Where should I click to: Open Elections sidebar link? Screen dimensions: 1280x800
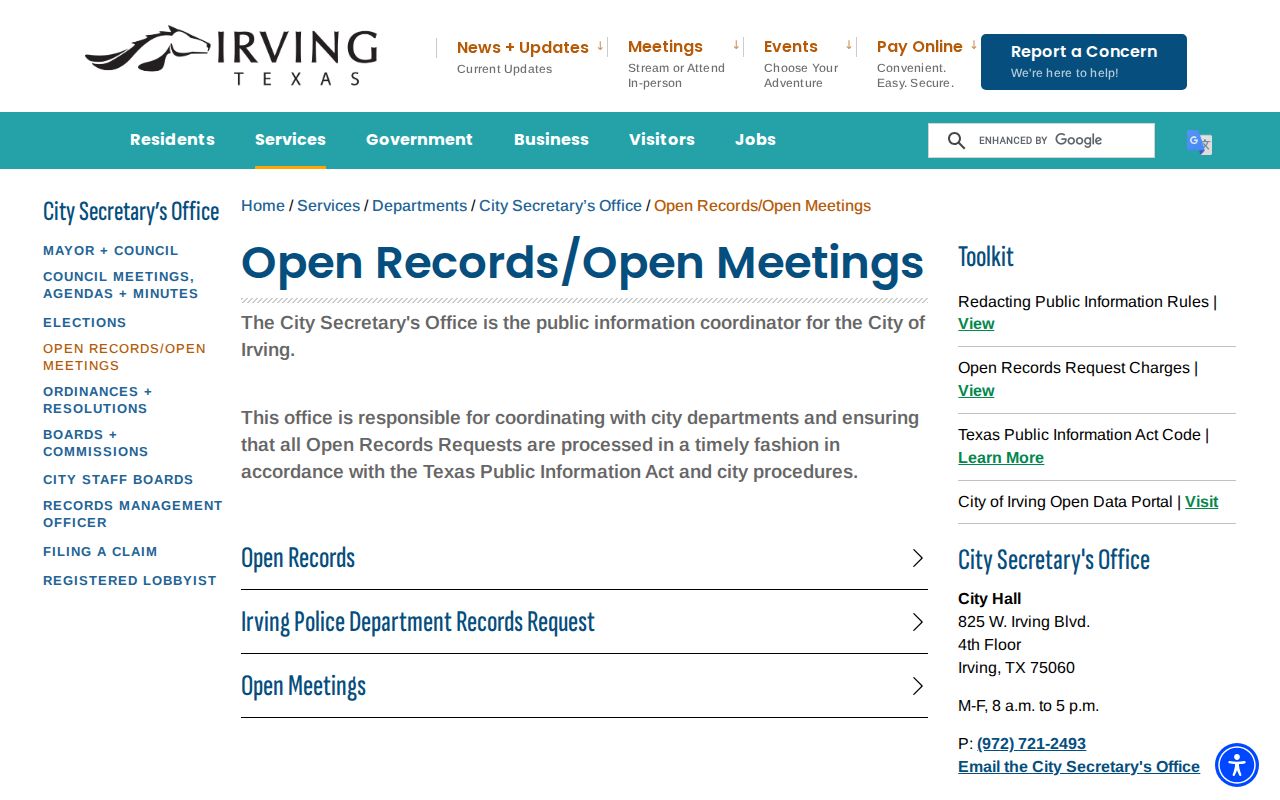85,323
